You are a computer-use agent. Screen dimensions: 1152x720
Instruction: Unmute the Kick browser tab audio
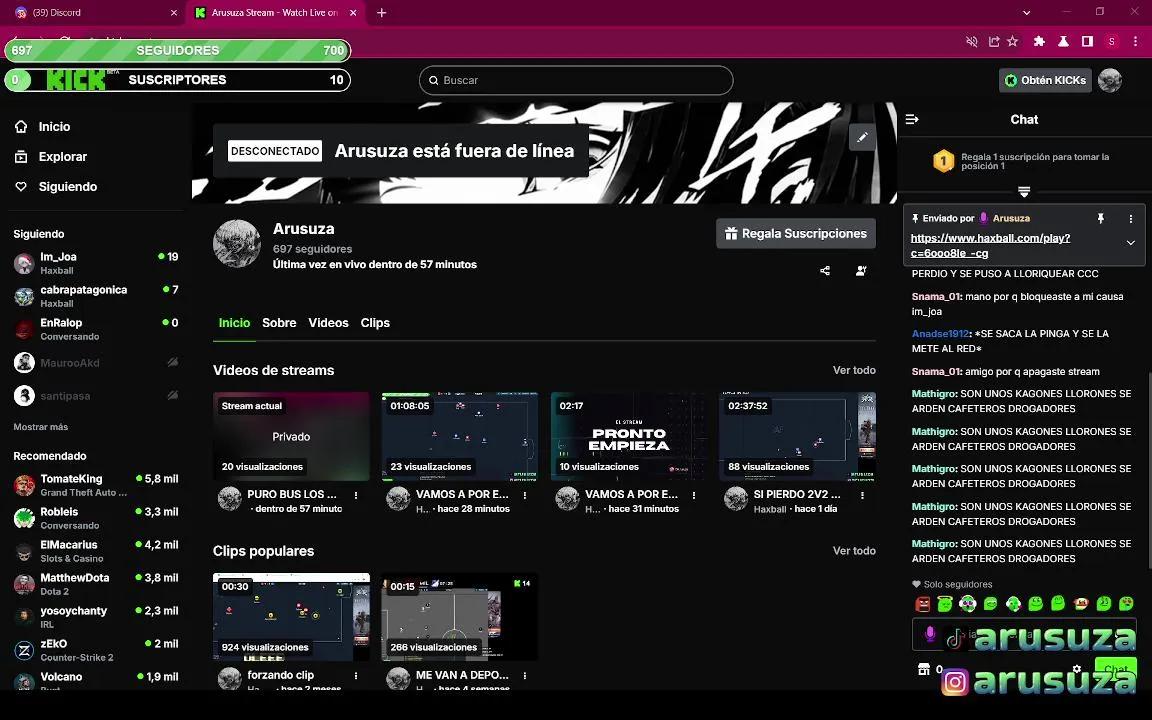point(971,41)
